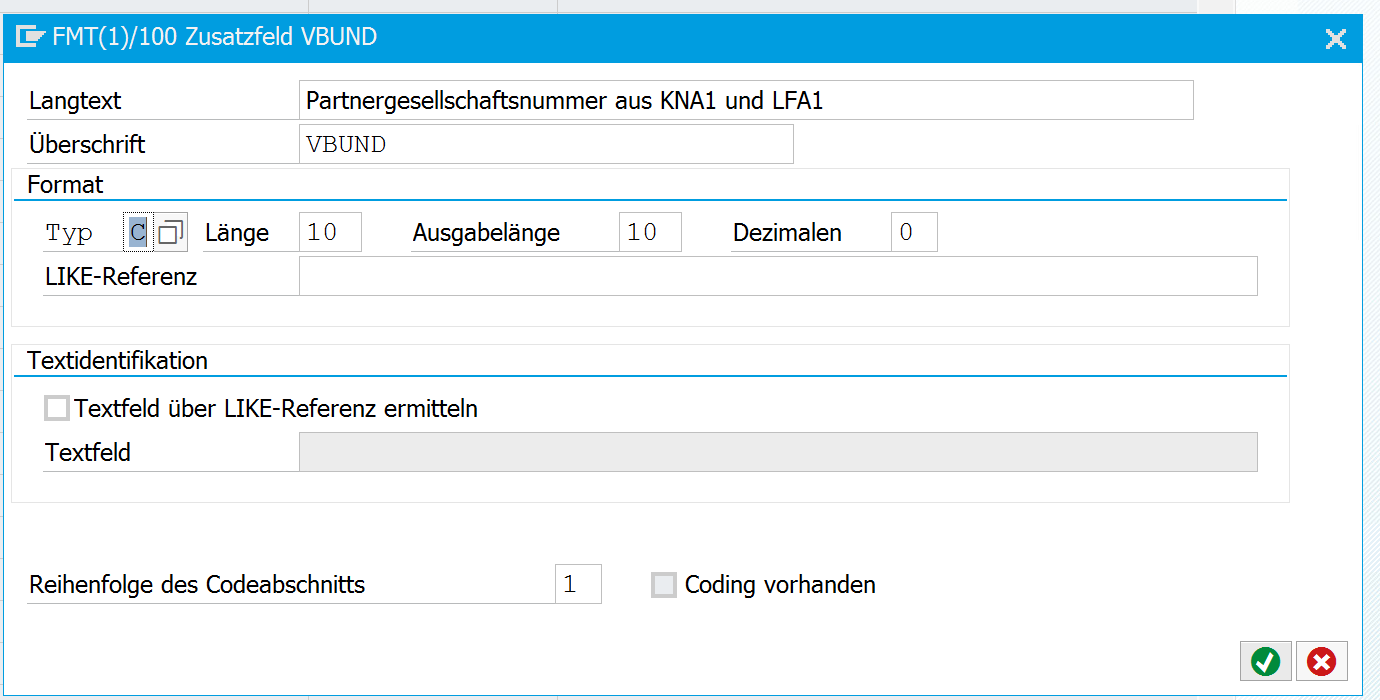The image size is (1380, 700).
Task: Click the dialog title FMT(1)/100 Zusatzfeld VBUND
Action: 214,38
